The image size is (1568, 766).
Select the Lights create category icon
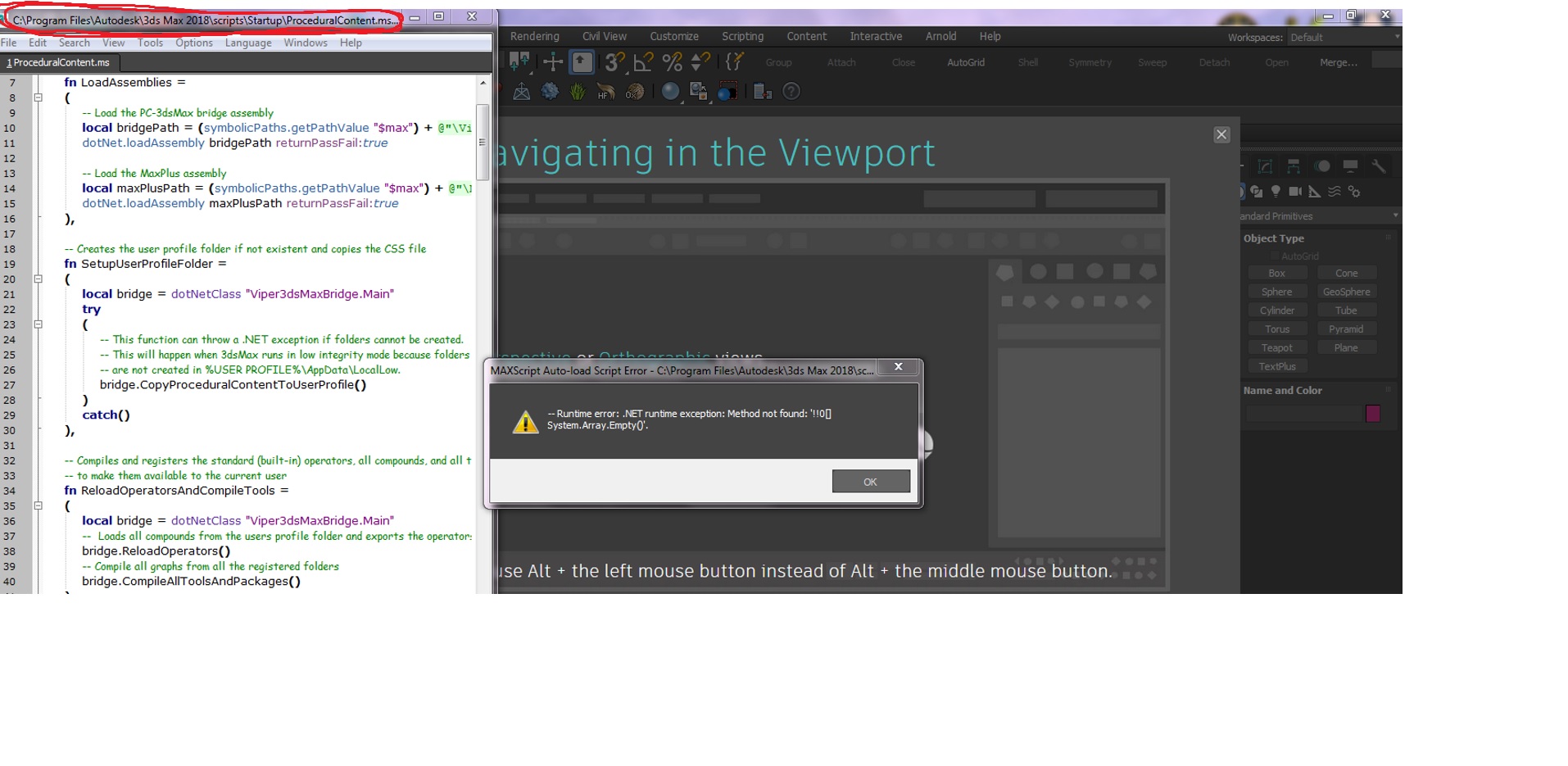click(1276, 192)
